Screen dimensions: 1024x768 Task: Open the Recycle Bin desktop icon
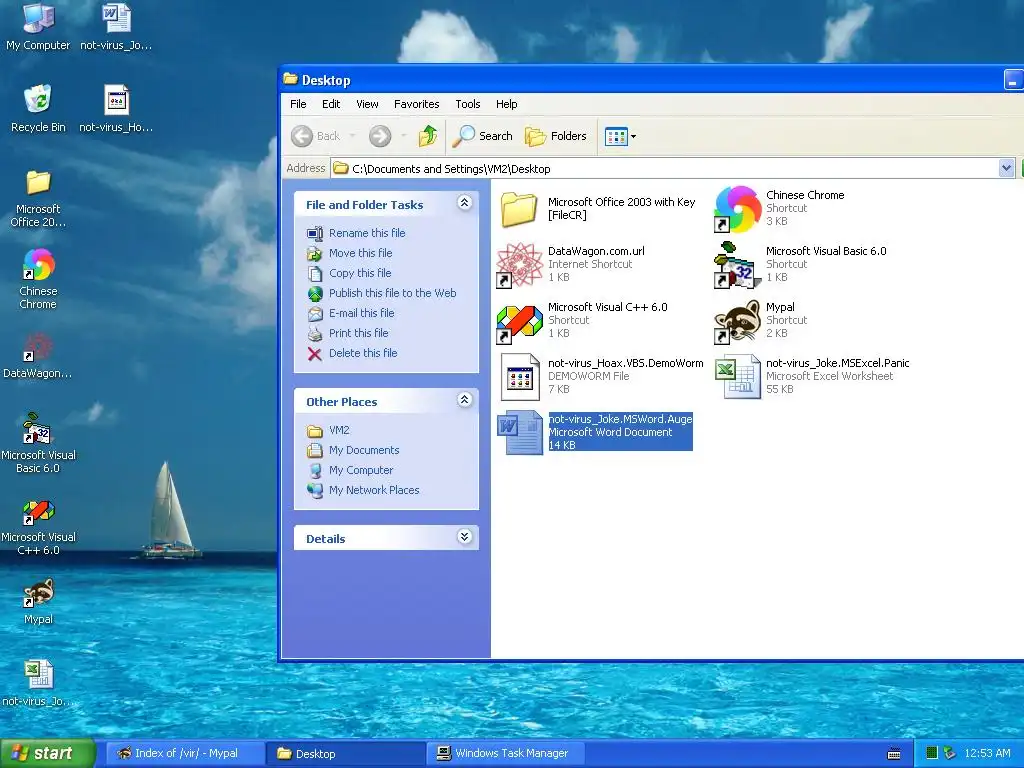(38, 108)
